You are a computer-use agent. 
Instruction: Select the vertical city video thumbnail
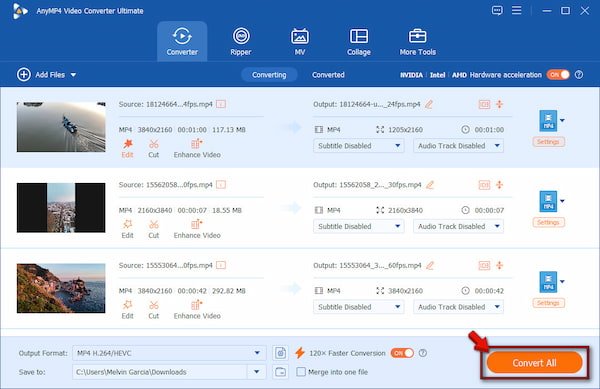tap(61, 208)
